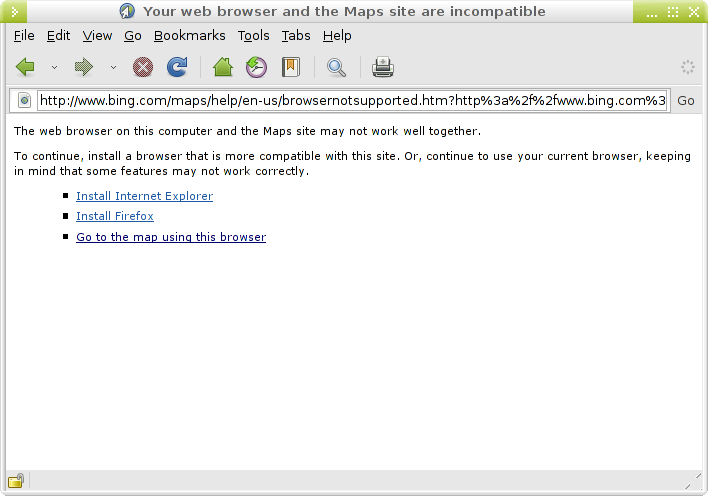Click the magnifier find icon

coord(337,67)
